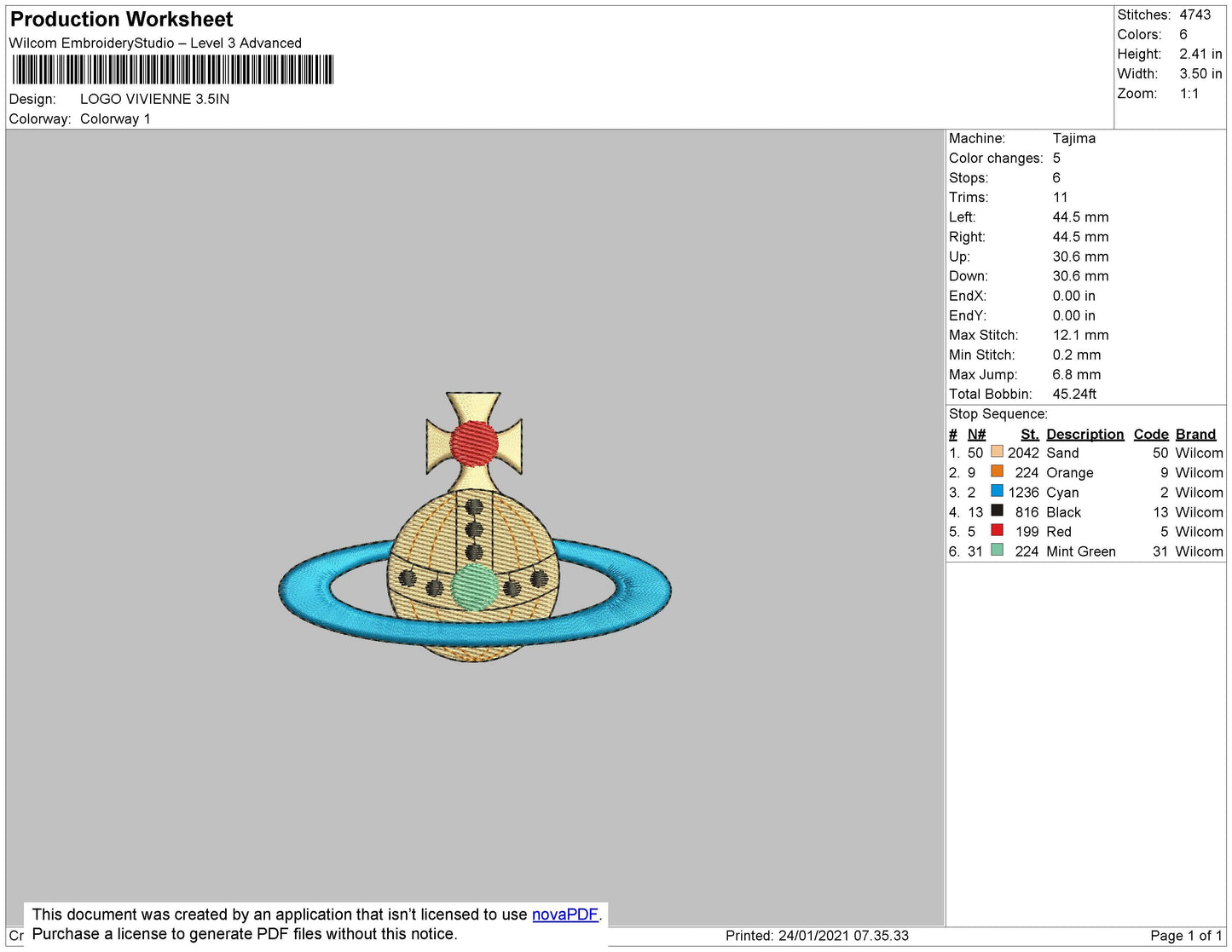Click the Description column header
1232x952 pixels.
tap(1085, 434)
